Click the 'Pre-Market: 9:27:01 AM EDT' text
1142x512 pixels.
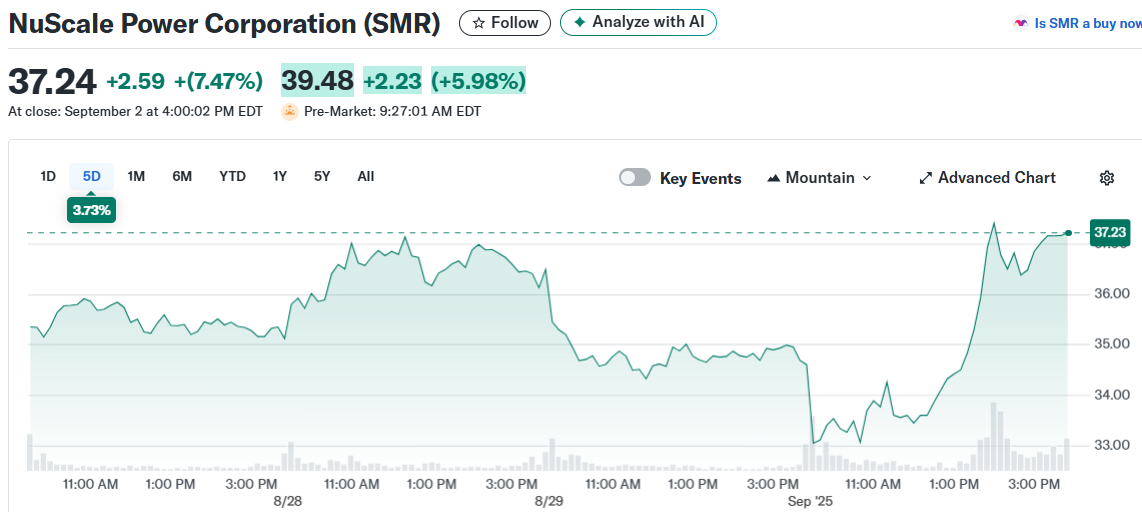pos(393,112)
